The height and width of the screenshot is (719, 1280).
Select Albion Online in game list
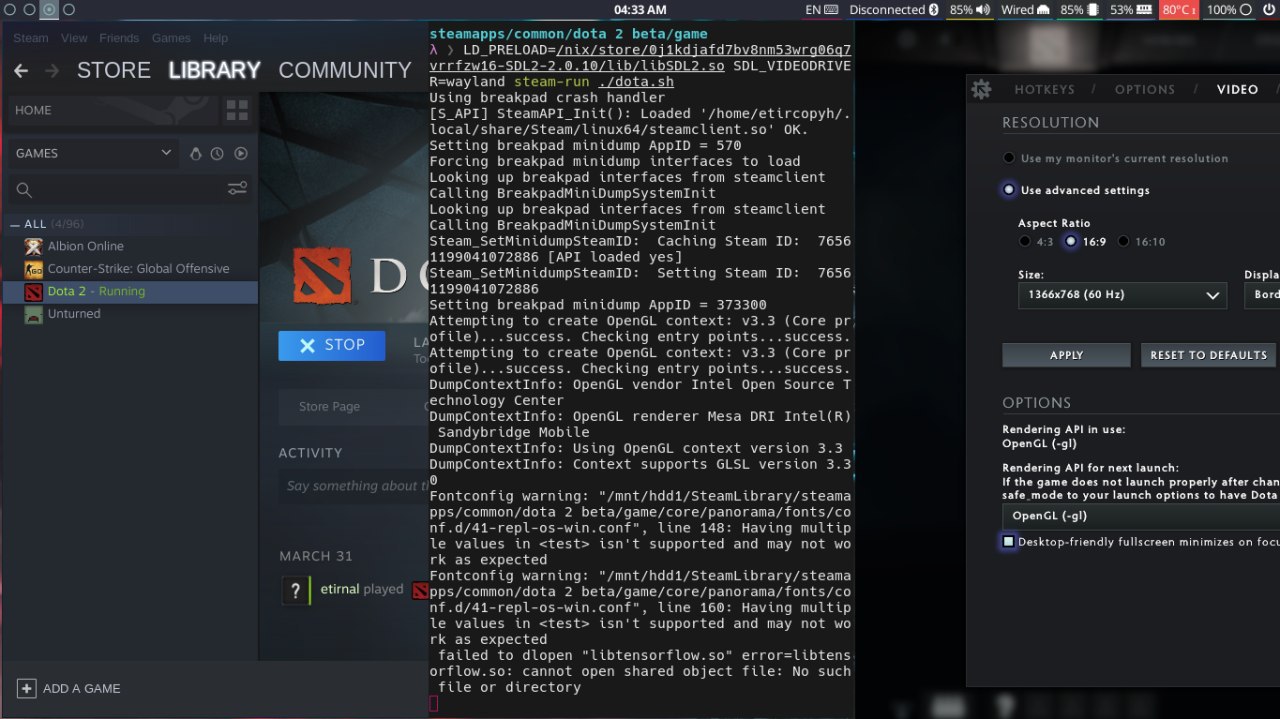tap(86, 246)
